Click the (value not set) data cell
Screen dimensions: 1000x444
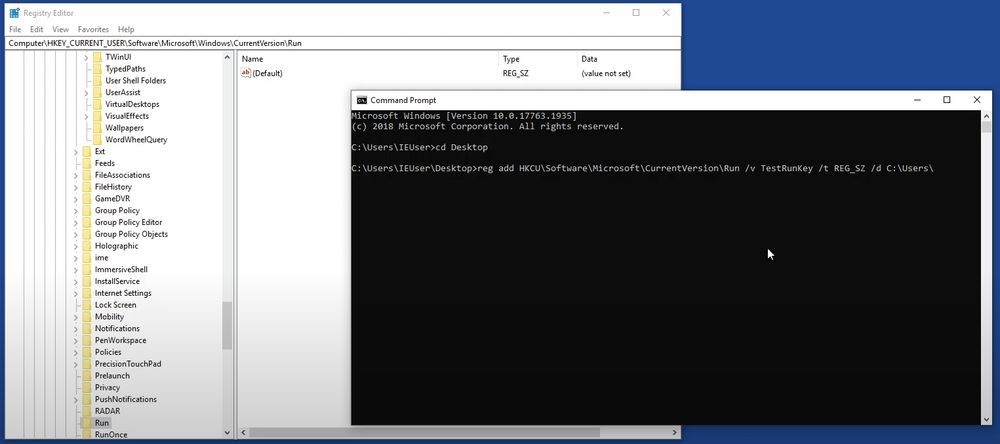pyautogui.click(x=606, y=73)
